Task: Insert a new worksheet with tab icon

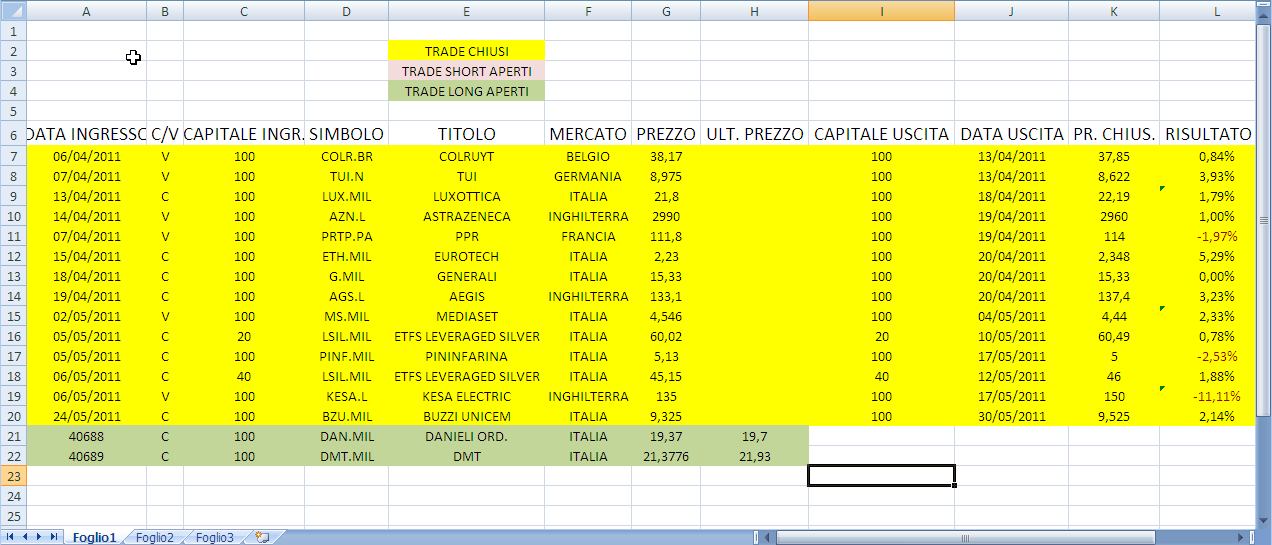Action: 263,537
